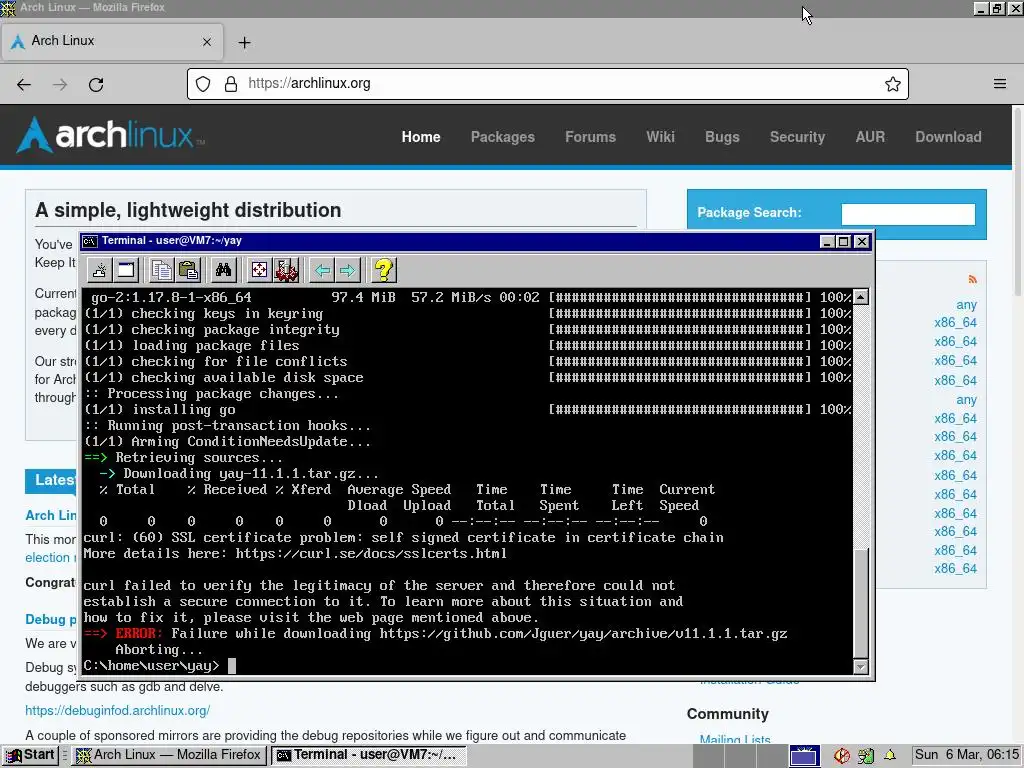Open the notification bell tray icon
The height and width of the screenshot is (768, 1024).
[889, 755]
